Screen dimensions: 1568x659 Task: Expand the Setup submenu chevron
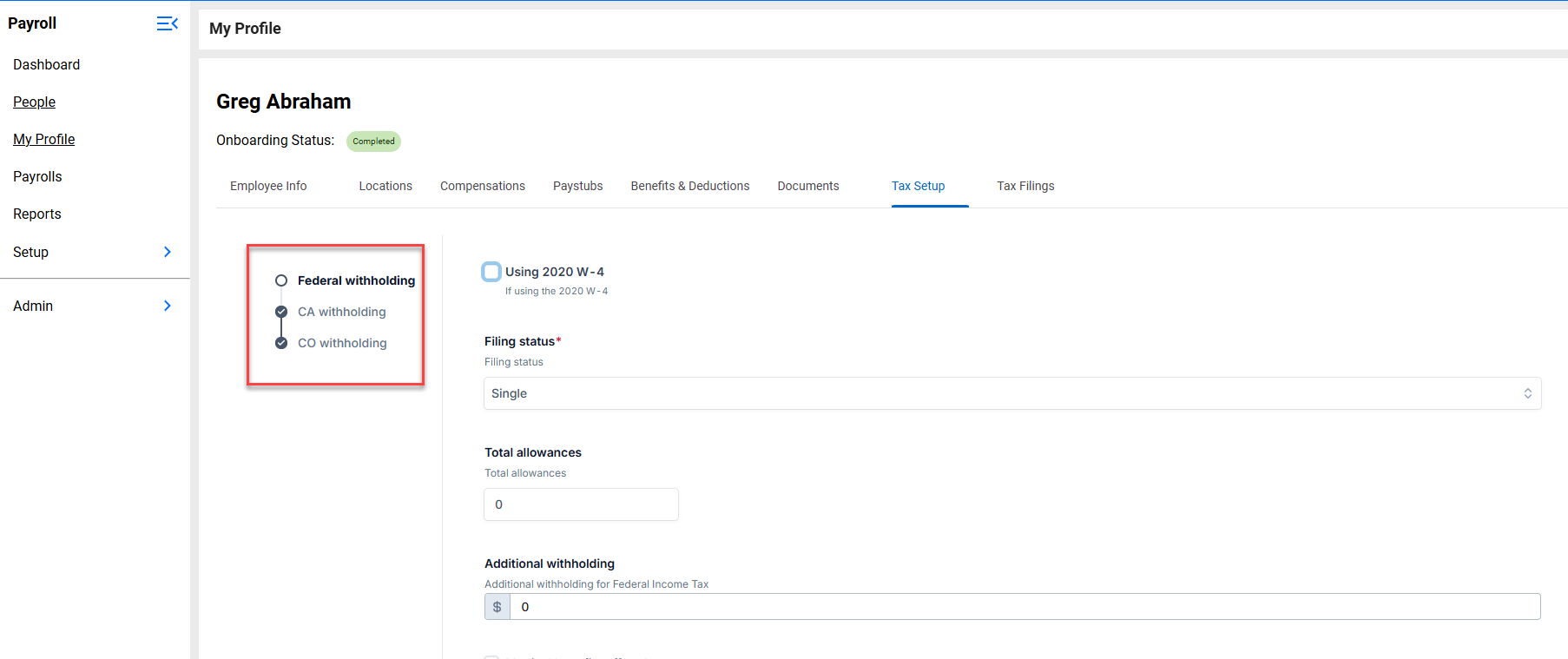pos(168,252)
